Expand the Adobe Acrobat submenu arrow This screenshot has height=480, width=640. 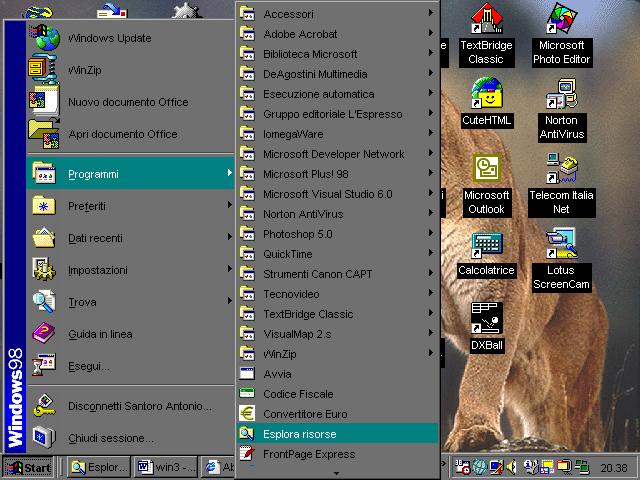[431, 33]
